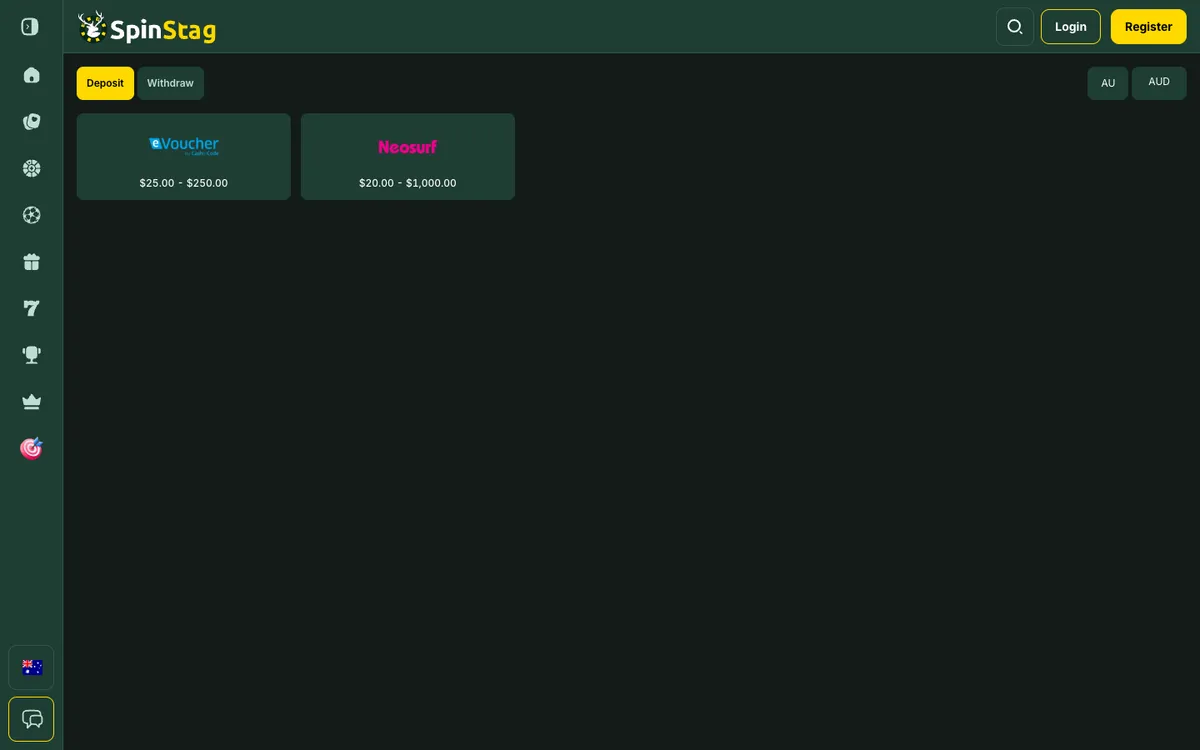The image size is (1200, 750).
Task: Expand the sidebar with the panel toggle icon
Action: click(30, 27)
